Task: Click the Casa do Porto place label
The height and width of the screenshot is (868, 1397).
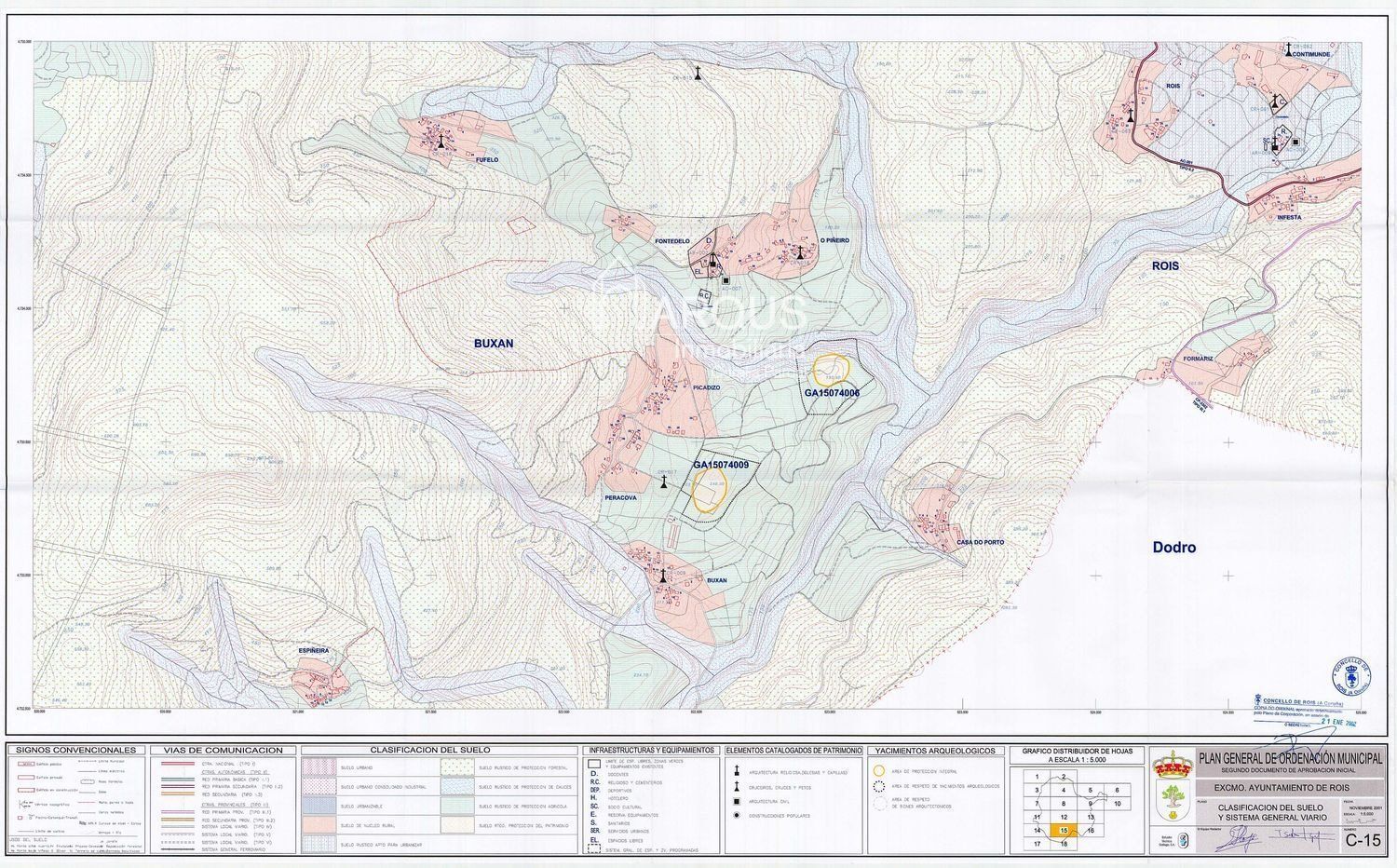Action: tap(980, 543)
